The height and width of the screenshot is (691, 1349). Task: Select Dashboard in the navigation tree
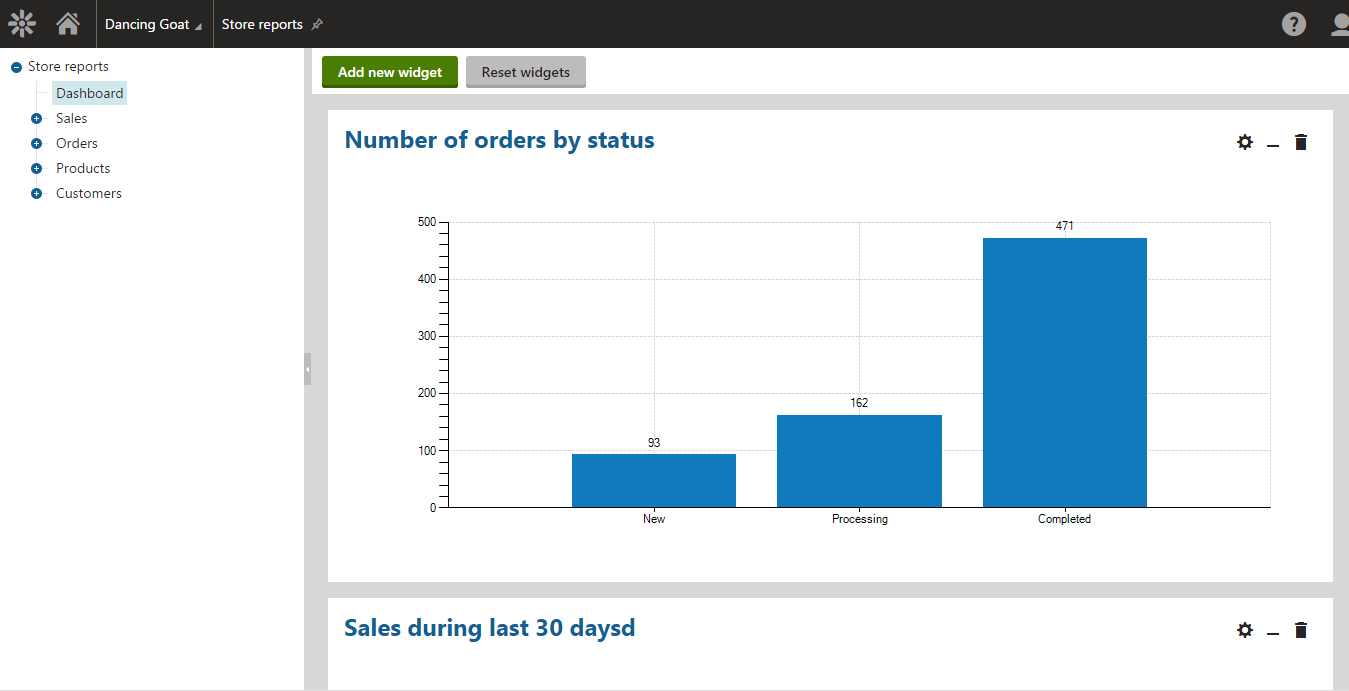tap(89, 92)
